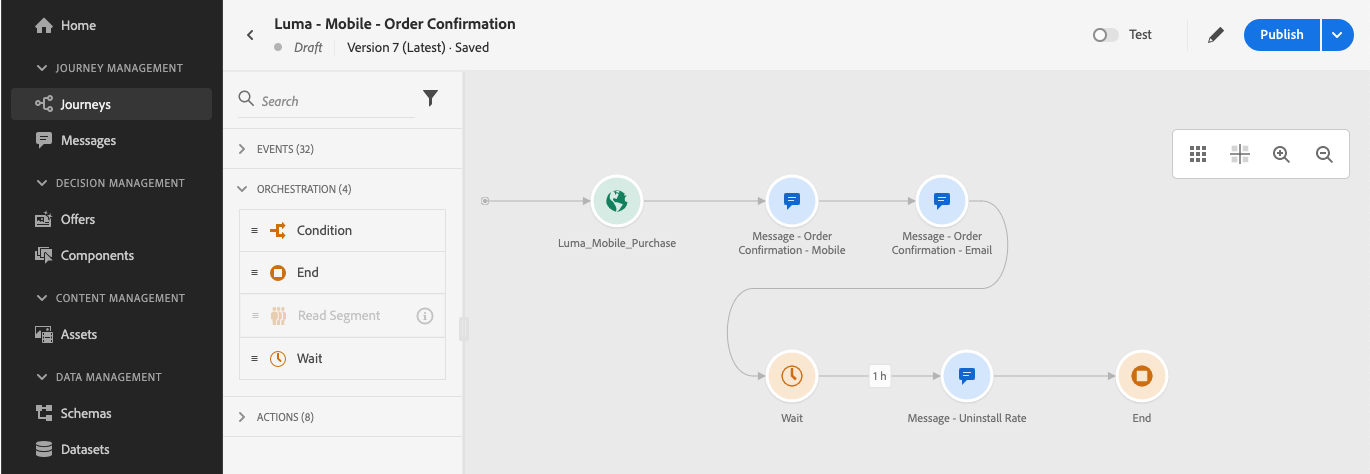Open Offers in the sidebar

click(111, 219)
